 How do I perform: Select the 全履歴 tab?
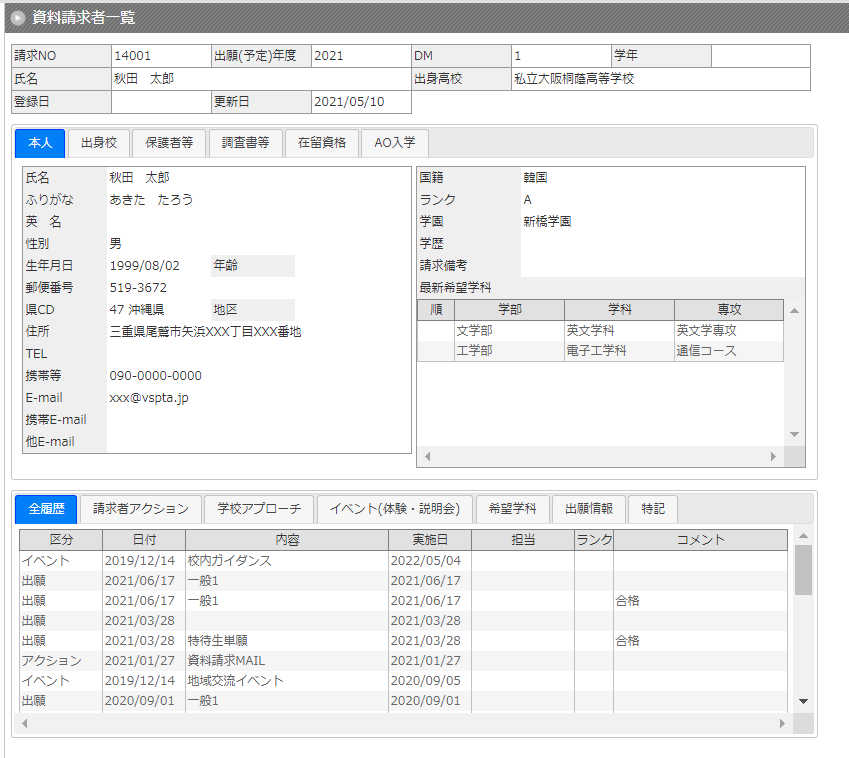(46, 509)
